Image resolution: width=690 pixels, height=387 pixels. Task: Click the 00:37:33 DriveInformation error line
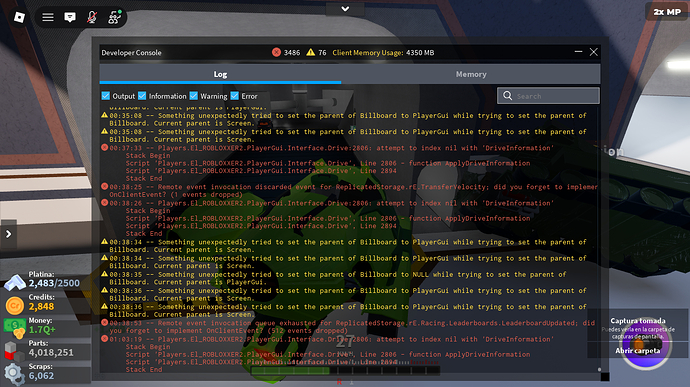(331, 148)
